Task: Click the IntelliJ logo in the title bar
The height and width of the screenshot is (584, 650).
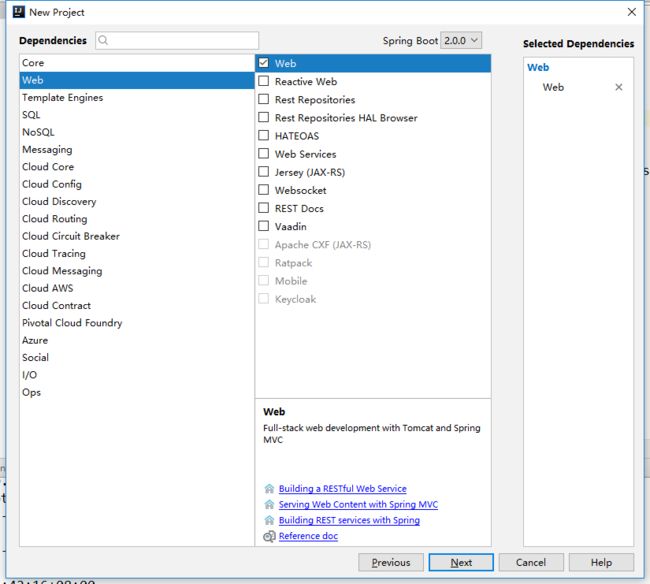Action: point(19,12)
